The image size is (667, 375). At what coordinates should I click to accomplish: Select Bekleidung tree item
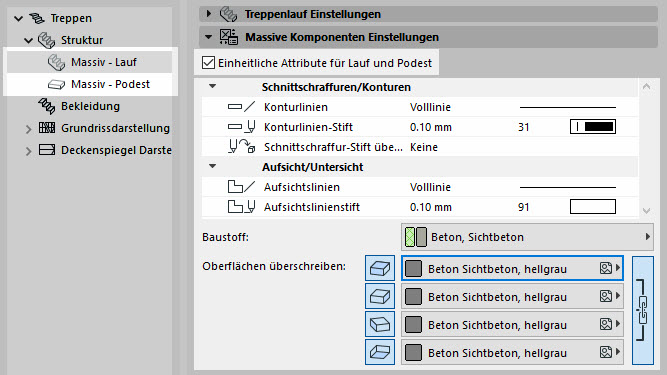pyautogui.click(x=90, y=106)
